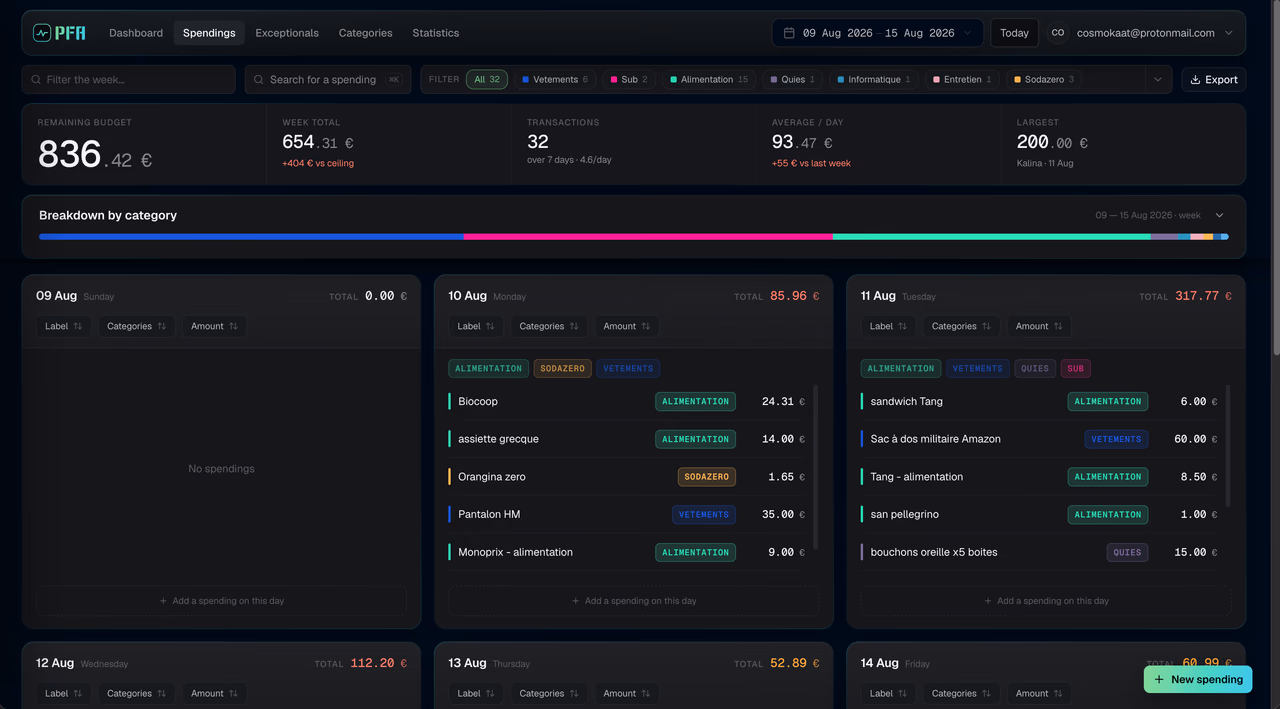Open the Dashboard tab
Viewport: 1280px width, 709px height.
136,33
